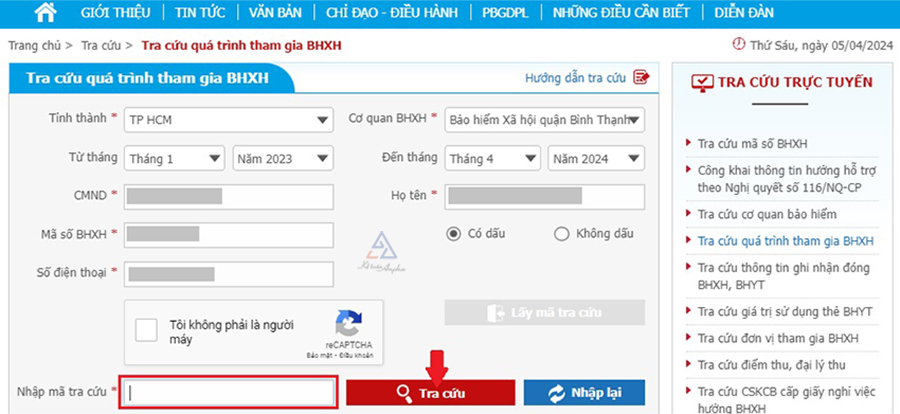Image resolution: width=900 pixels, height=414 pixels.
Task: Select the 'Không dấu' radio button
Action: point(561,234)
